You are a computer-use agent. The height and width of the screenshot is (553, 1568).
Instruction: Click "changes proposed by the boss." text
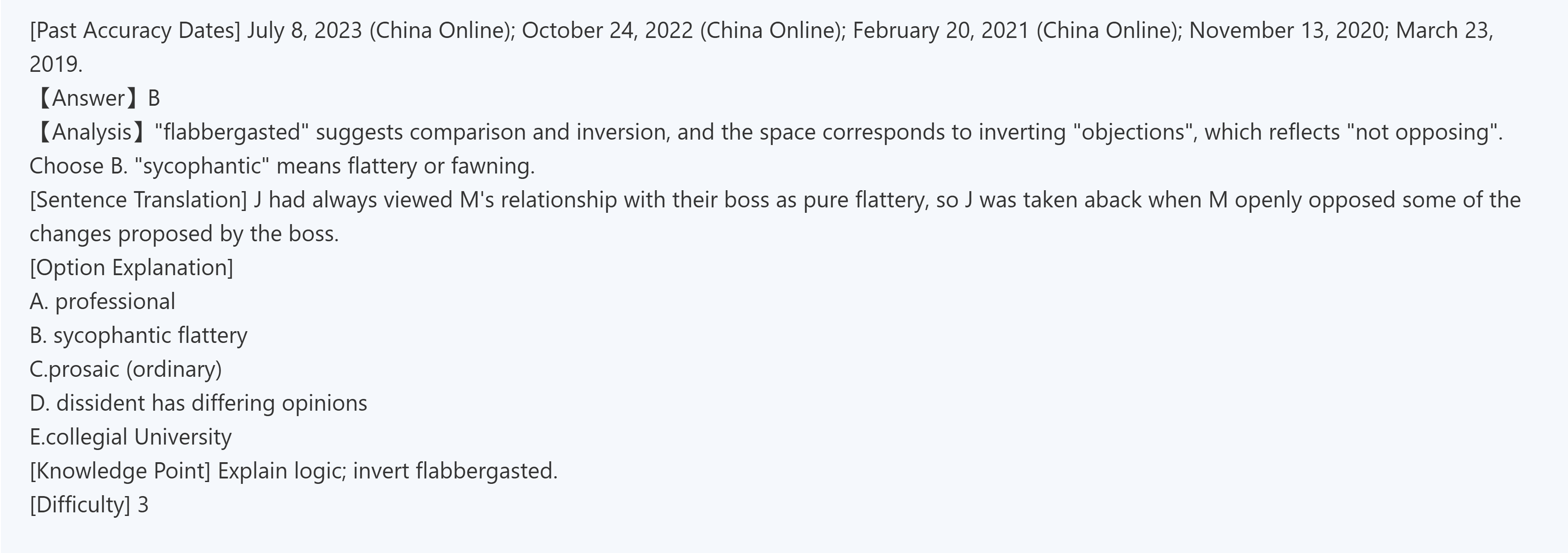coord(184,234)
